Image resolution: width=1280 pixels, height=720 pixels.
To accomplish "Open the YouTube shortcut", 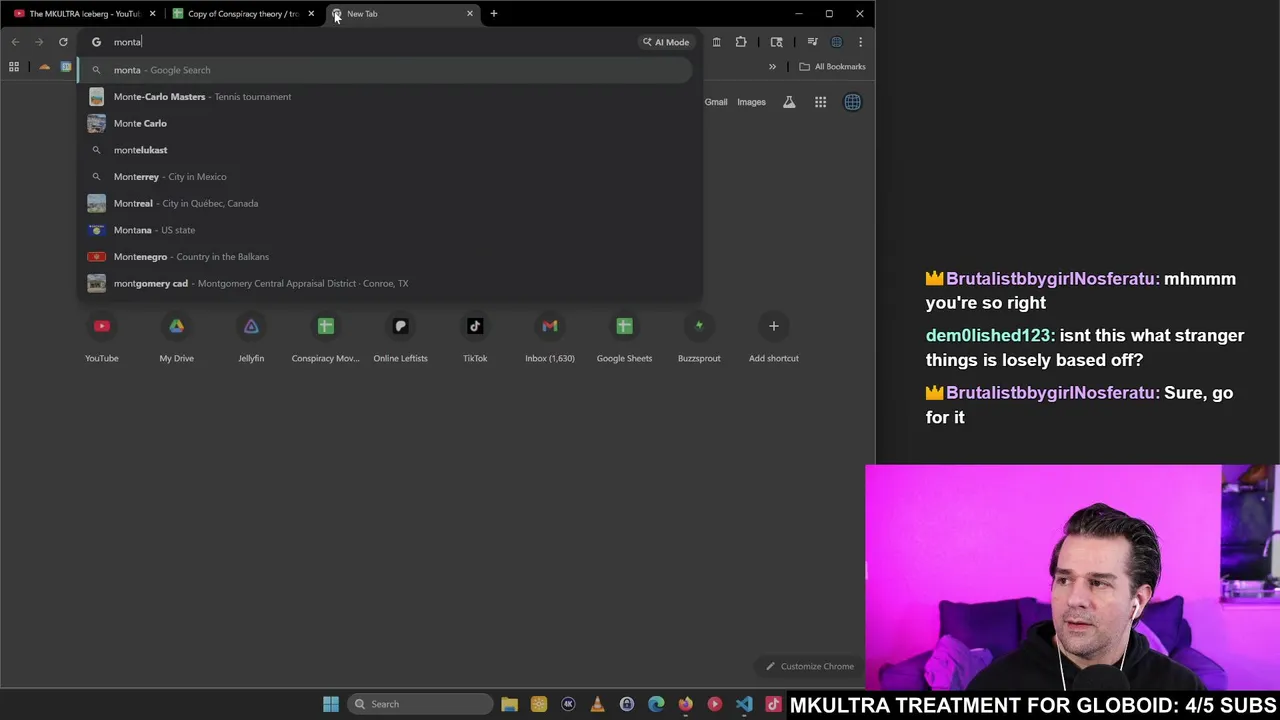I will coord(102,338).
